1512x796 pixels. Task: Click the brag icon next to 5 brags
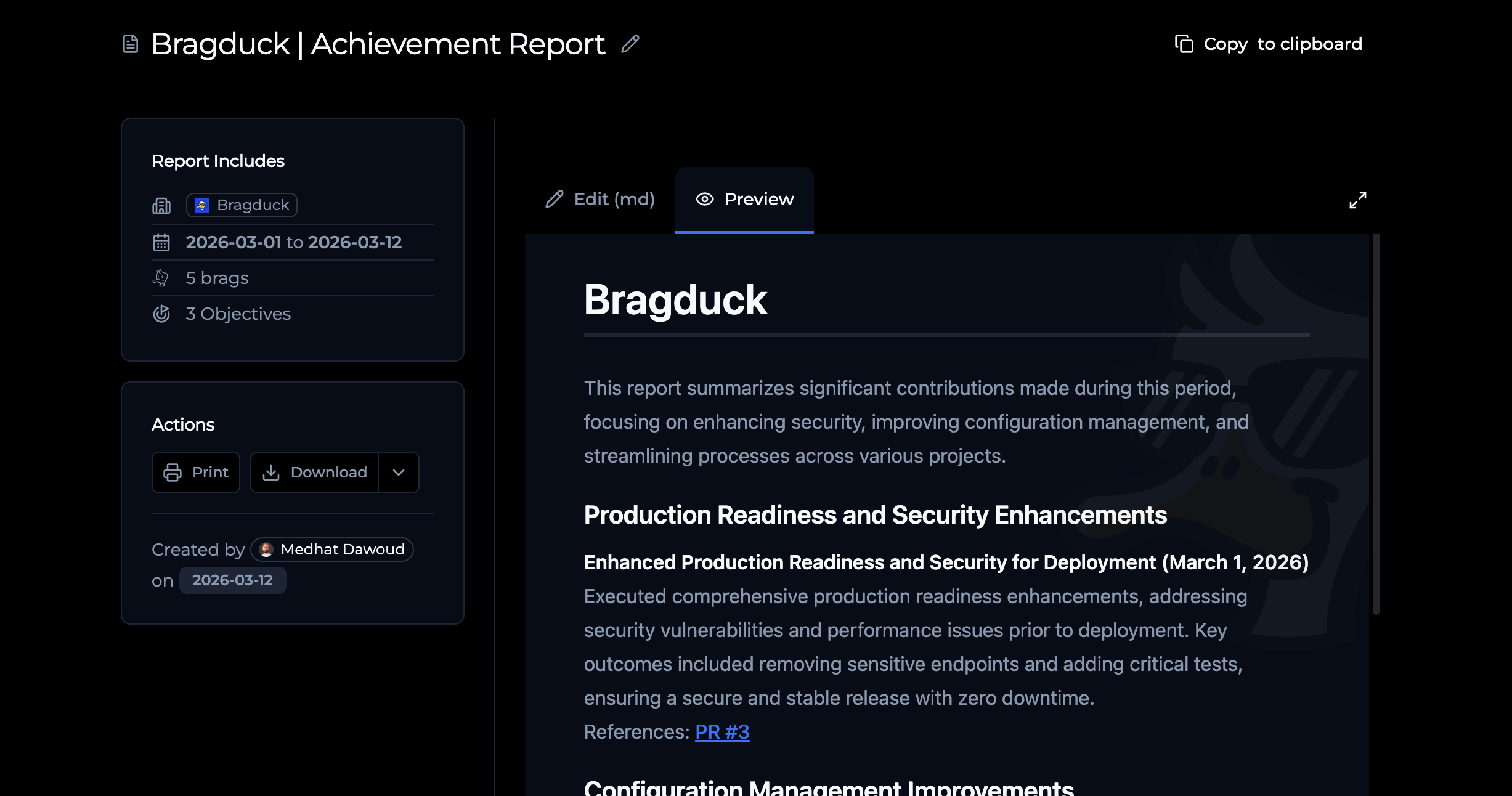click(161, 278)
